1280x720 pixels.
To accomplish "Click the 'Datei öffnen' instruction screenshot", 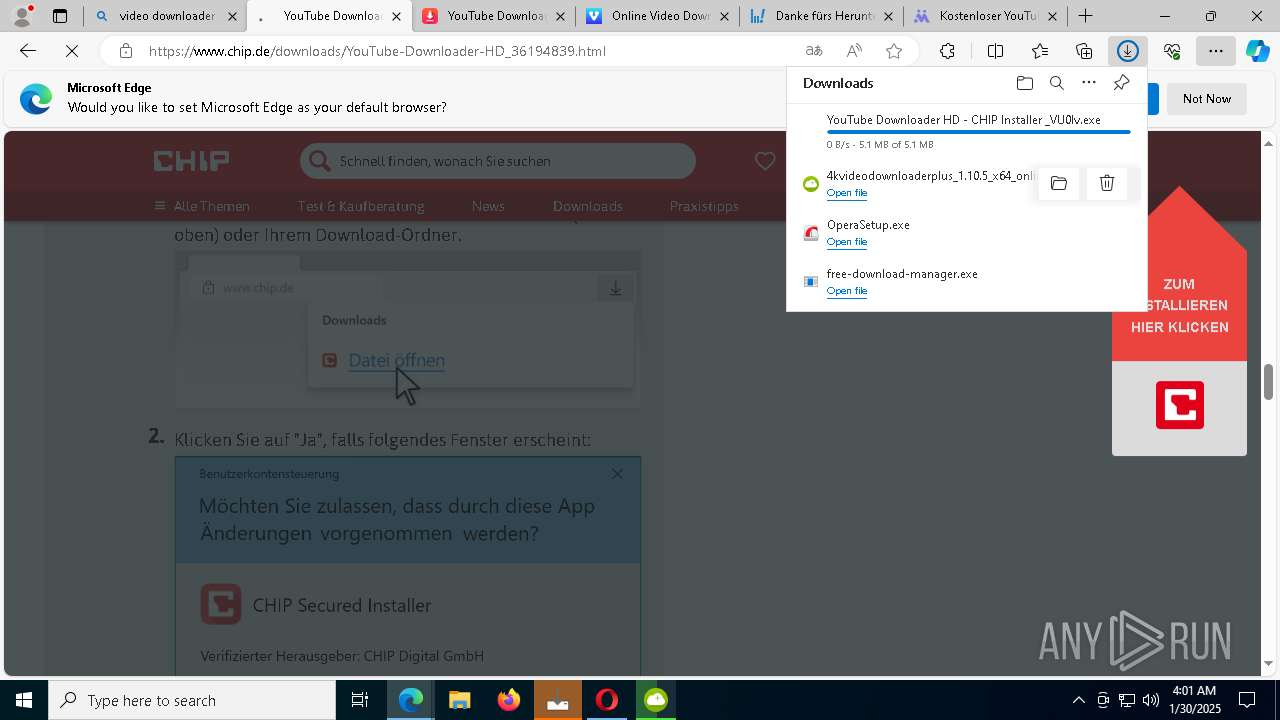I will click(408, 329).
